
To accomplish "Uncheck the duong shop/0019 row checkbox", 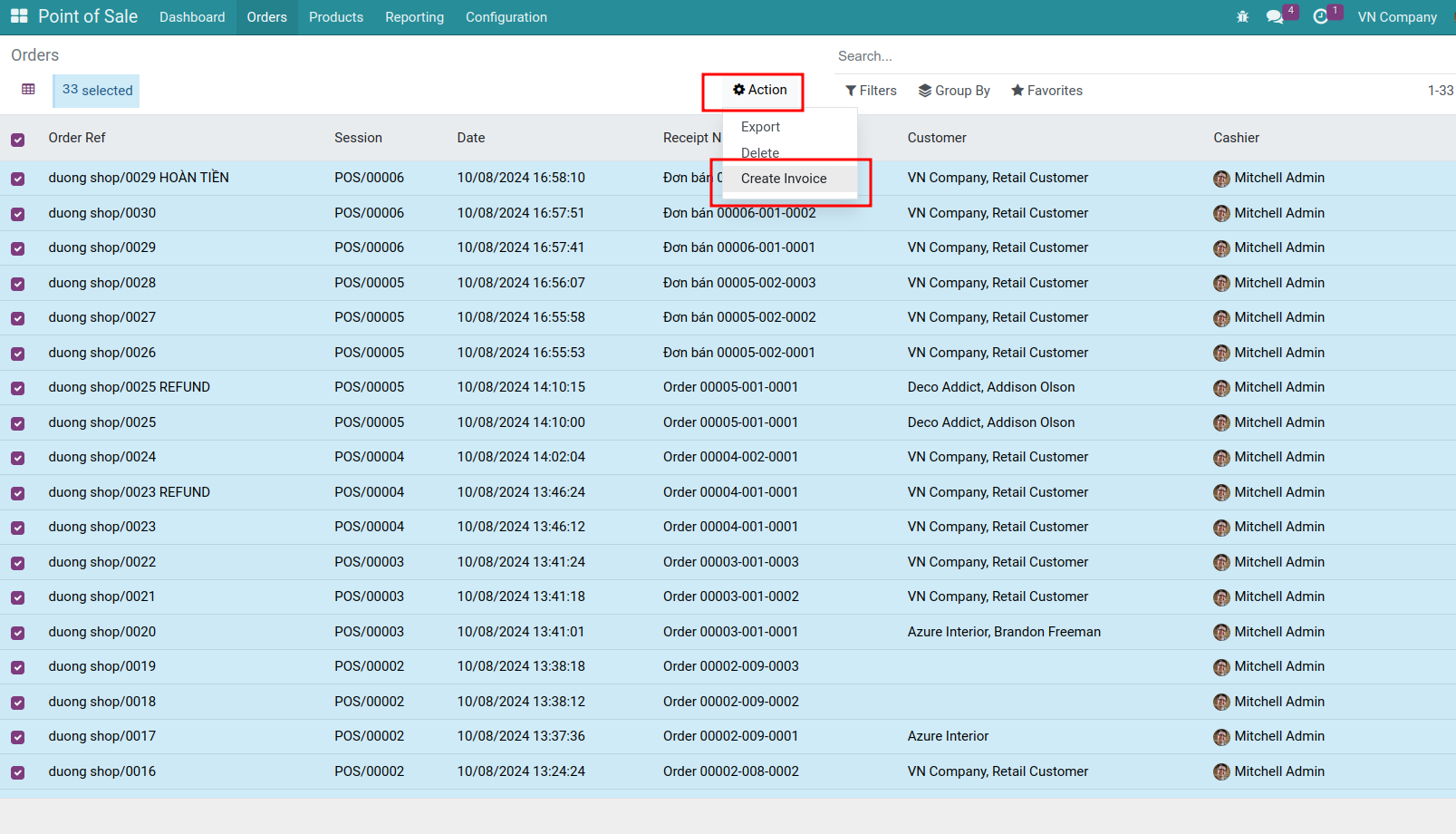I will coord(18,666).
